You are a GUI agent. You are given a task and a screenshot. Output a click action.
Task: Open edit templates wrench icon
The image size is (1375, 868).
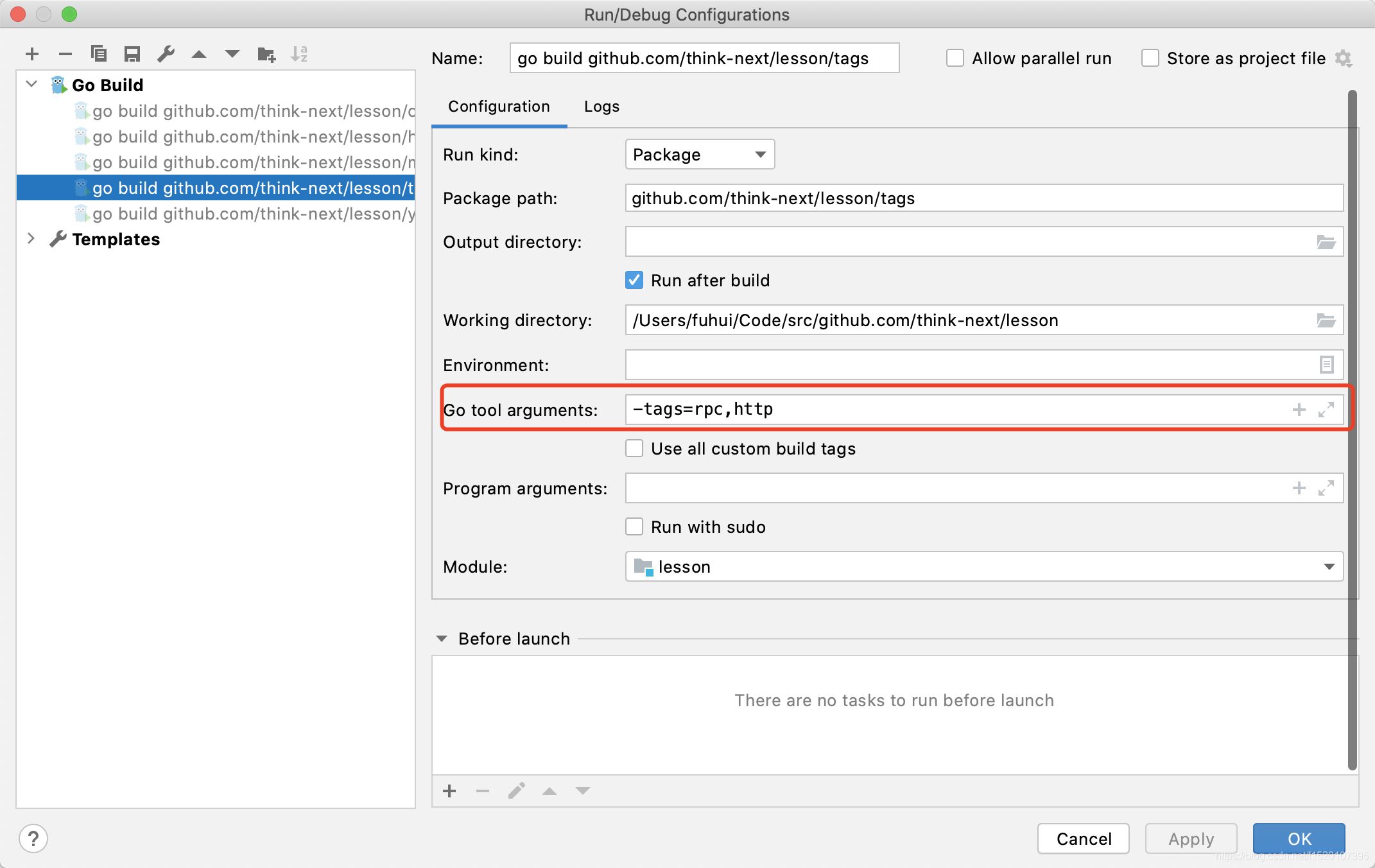pyautogui.click(x=166, y=55)
